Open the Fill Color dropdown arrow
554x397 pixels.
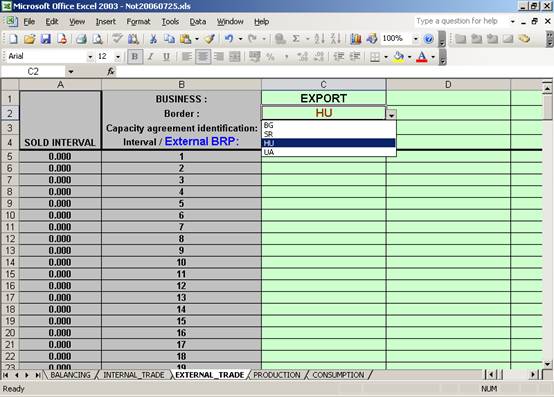(x=409, y=57)
